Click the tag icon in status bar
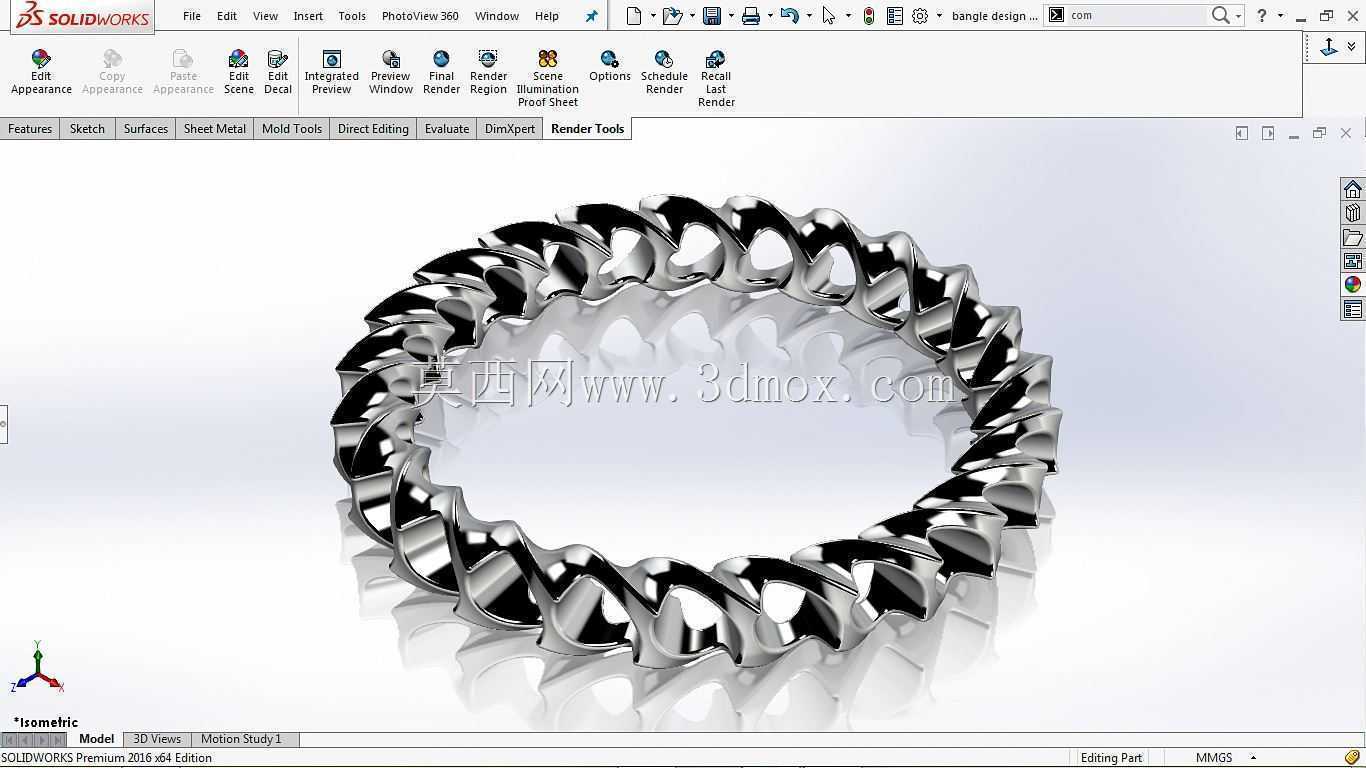 (x=1352, y=757)
